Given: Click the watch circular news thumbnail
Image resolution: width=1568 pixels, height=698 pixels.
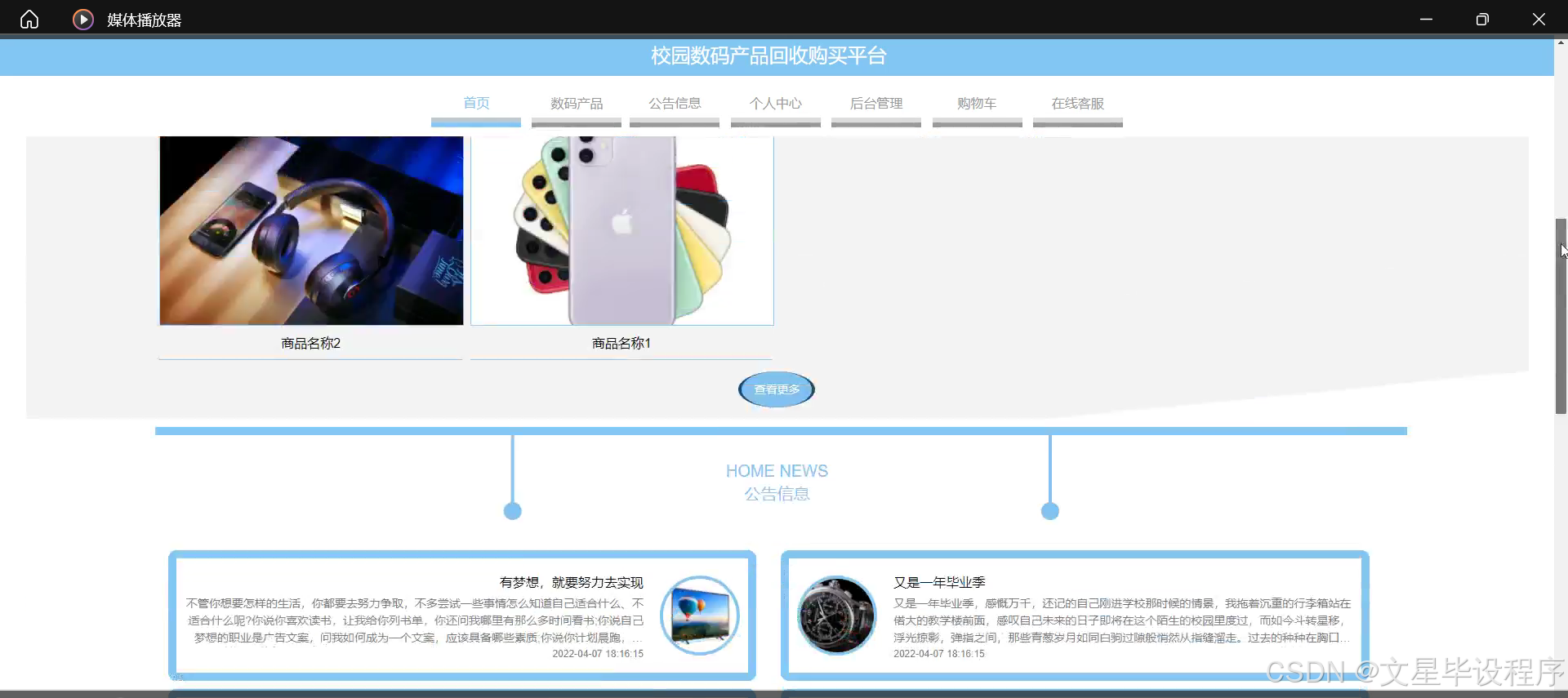Looking at the screenshot, I should pyautogui.click(x=836, y=615).
